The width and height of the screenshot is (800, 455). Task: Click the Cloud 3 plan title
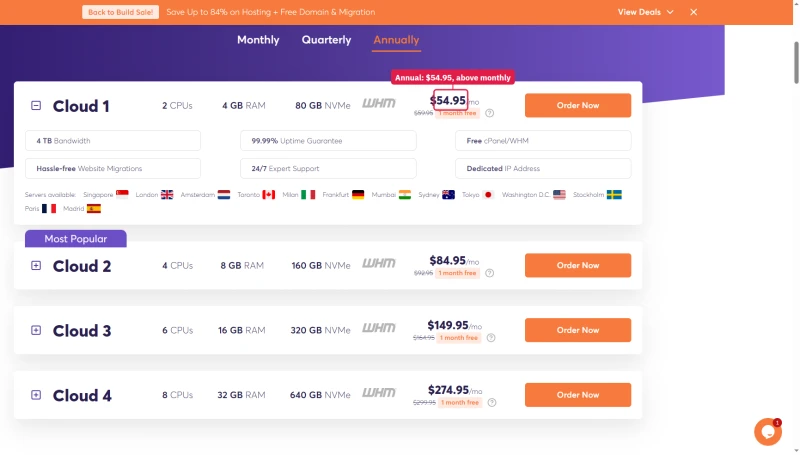click(x=82, y=331)
